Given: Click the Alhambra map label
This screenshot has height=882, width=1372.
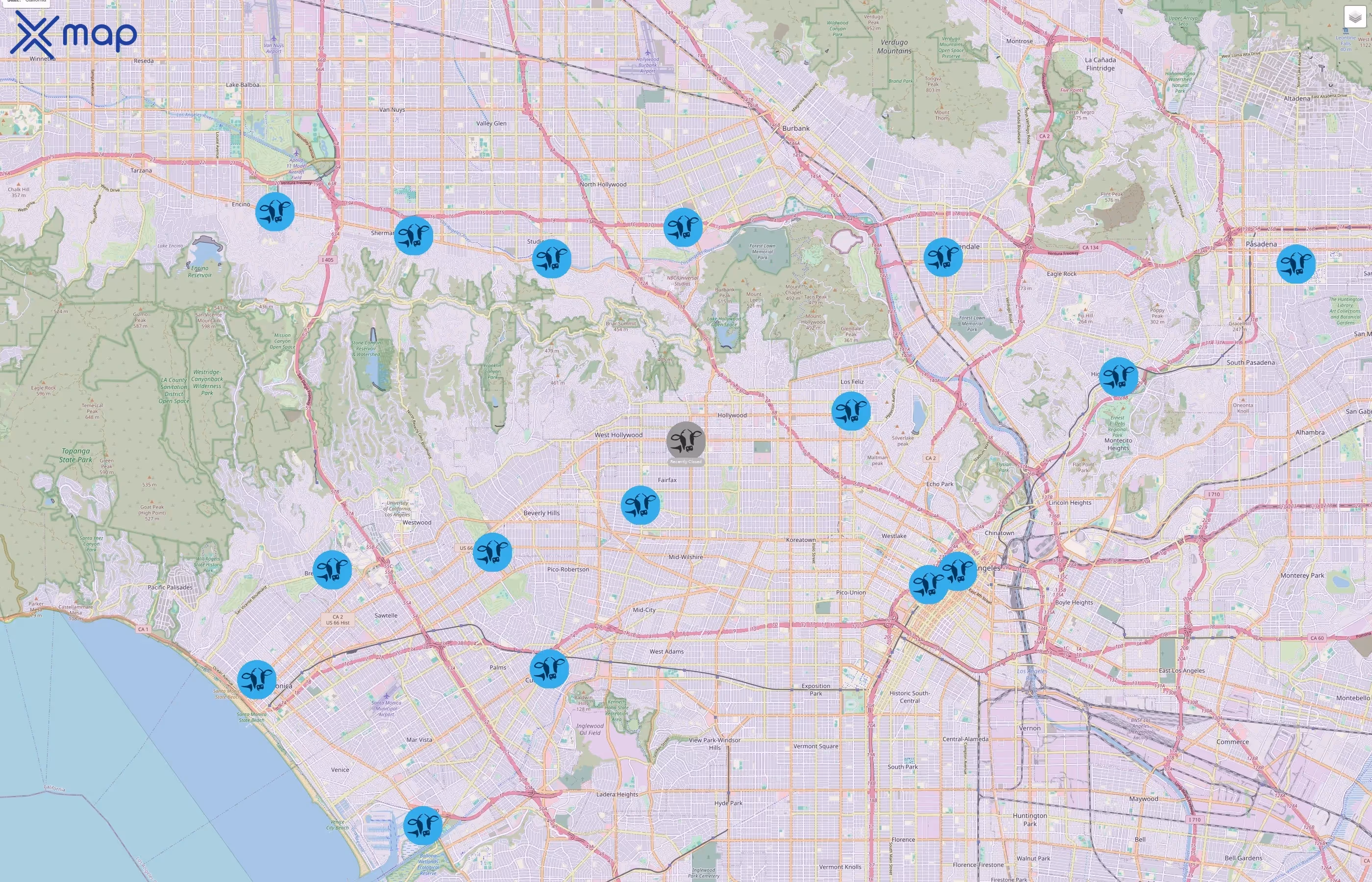Looking at the screenshot, I should pos(1310,432).
